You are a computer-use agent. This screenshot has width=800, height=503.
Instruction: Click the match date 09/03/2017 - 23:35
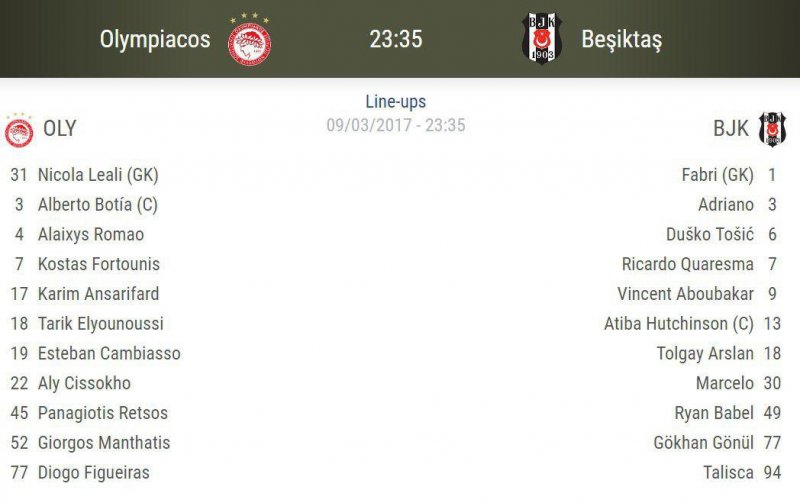[396, 126]
